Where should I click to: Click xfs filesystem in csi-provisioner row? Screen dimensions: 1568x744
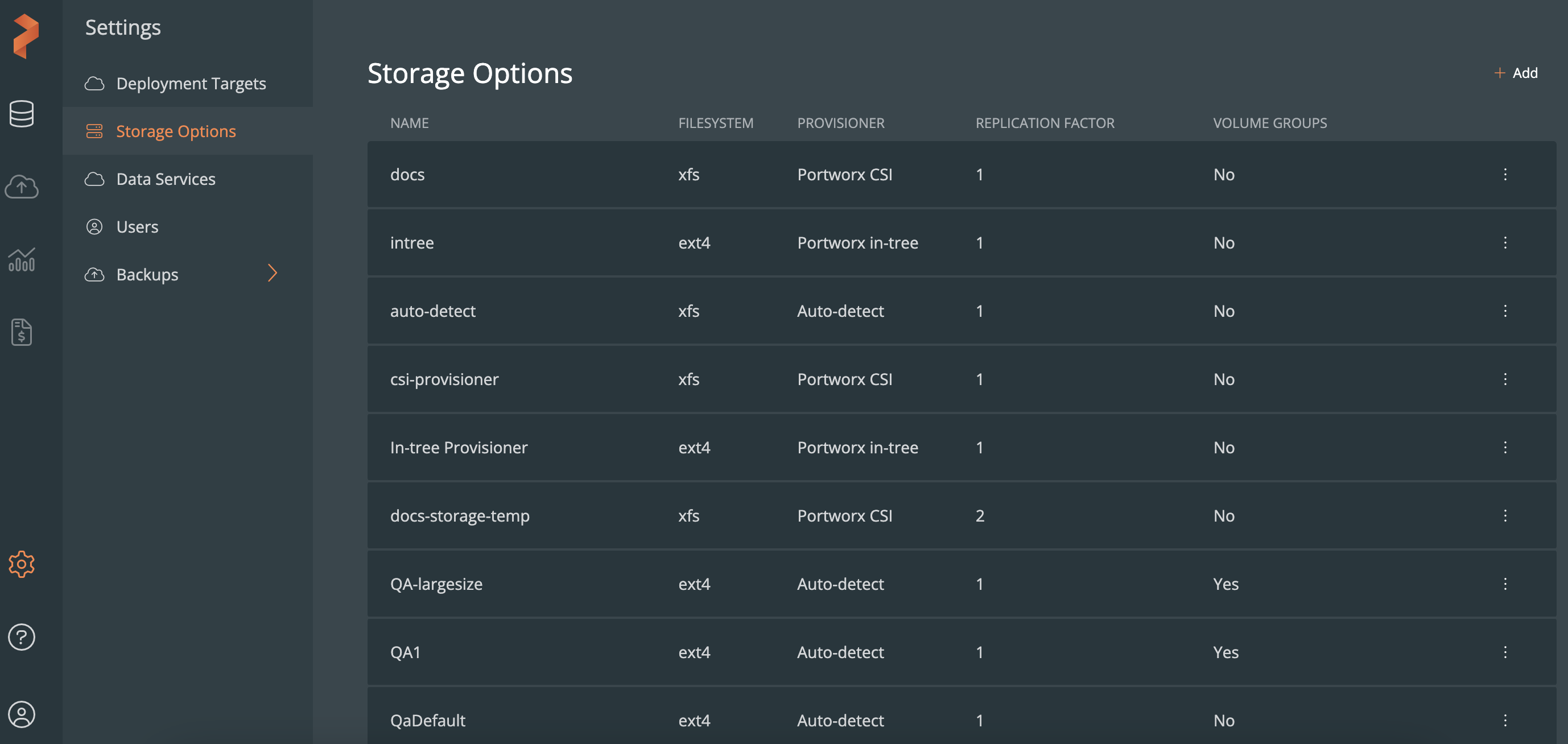688,379
